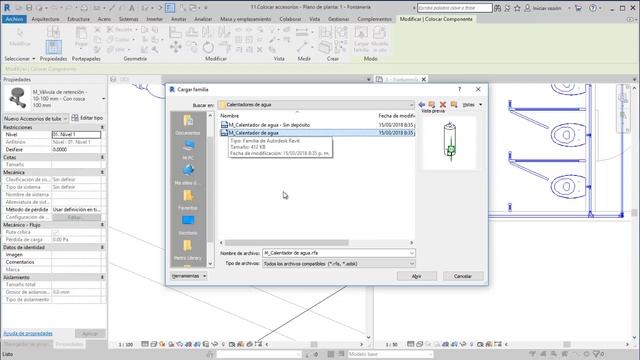Open the Nombre de archivo dropdown arrow

[x=411, y=253]
